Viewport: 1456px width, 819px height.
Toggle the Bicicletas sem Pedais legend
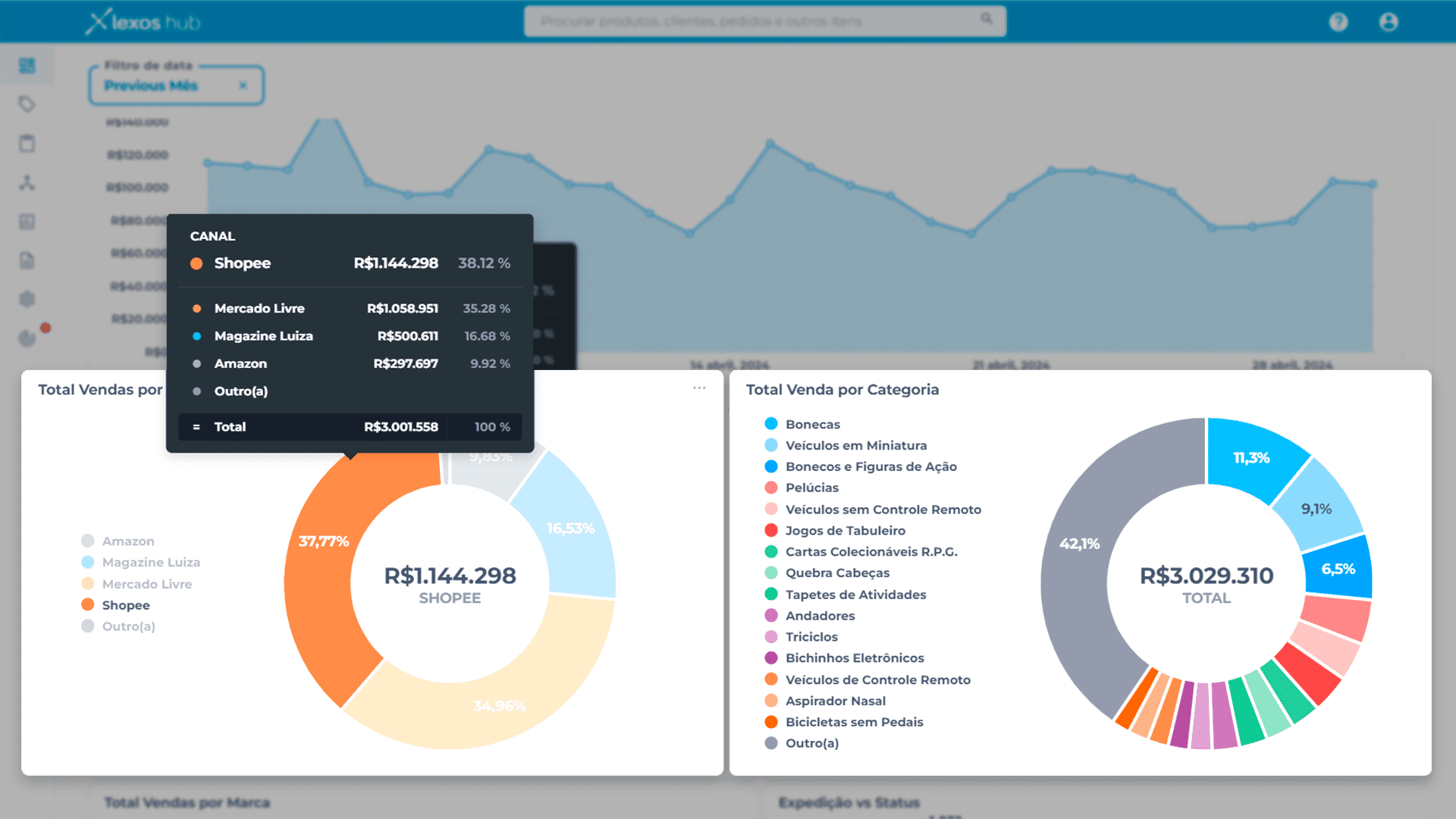[x=844, y=722]
